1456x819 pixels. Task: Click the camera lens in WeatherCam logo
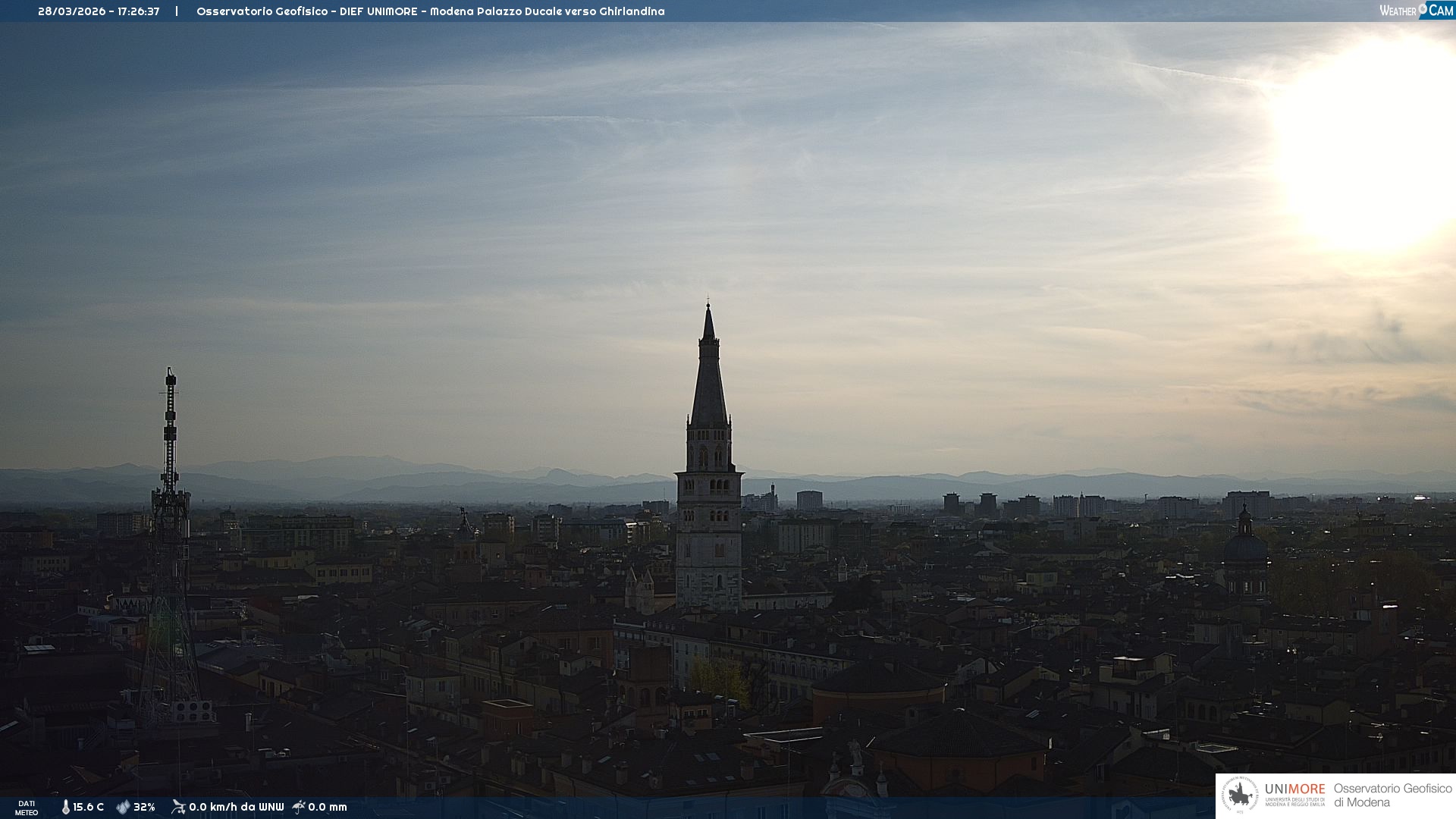pos(1423,8)
